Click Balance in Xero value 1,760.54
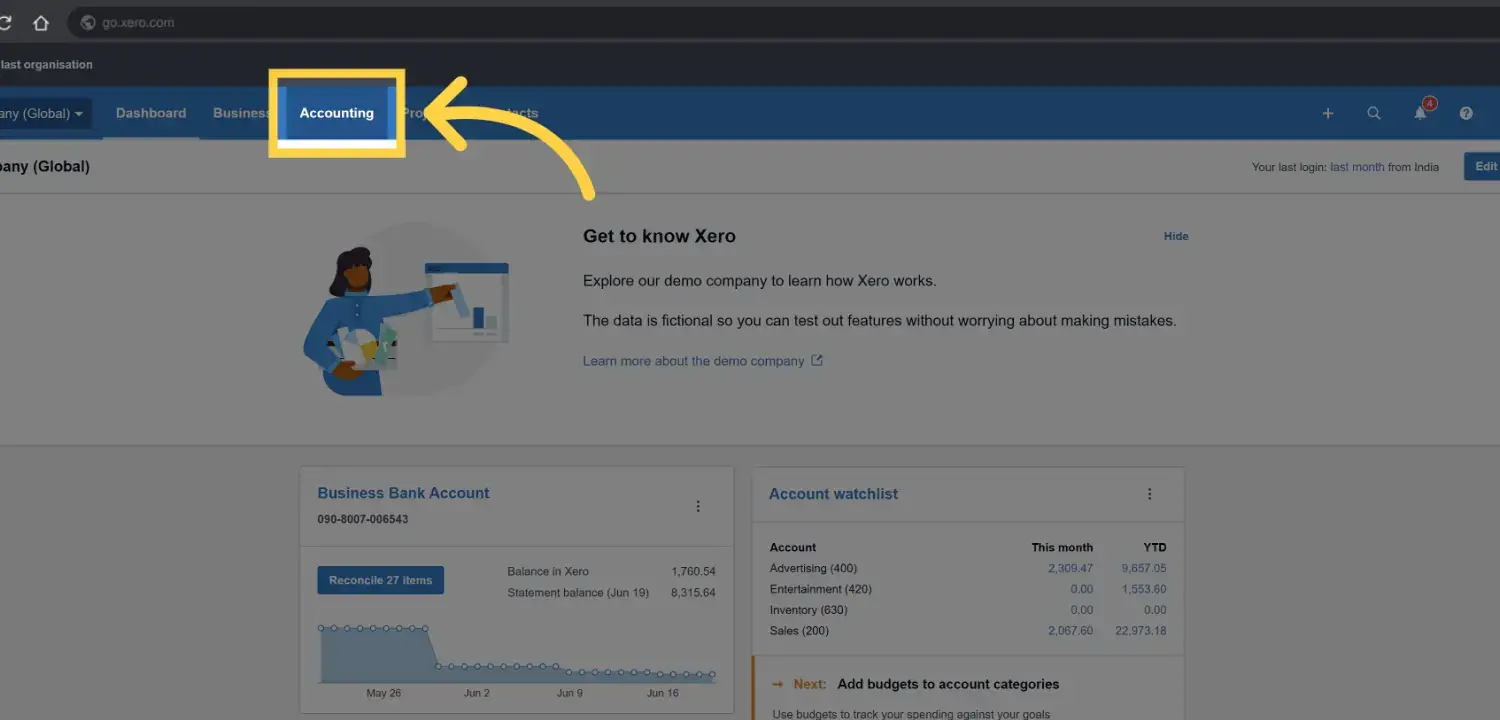Image resolution: width=1500 pixels, height=720 pixels. pos(693,572)
